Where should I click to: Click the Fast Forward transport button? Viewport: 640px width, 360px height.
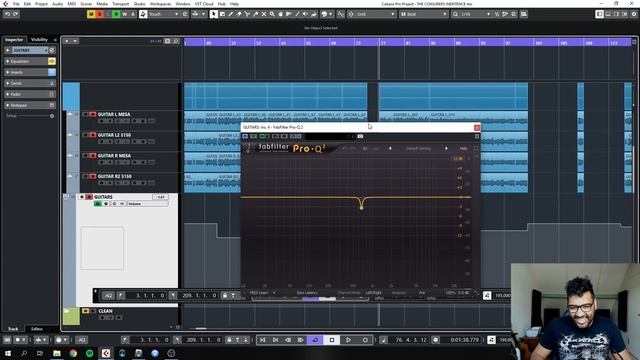click(301, 340)
